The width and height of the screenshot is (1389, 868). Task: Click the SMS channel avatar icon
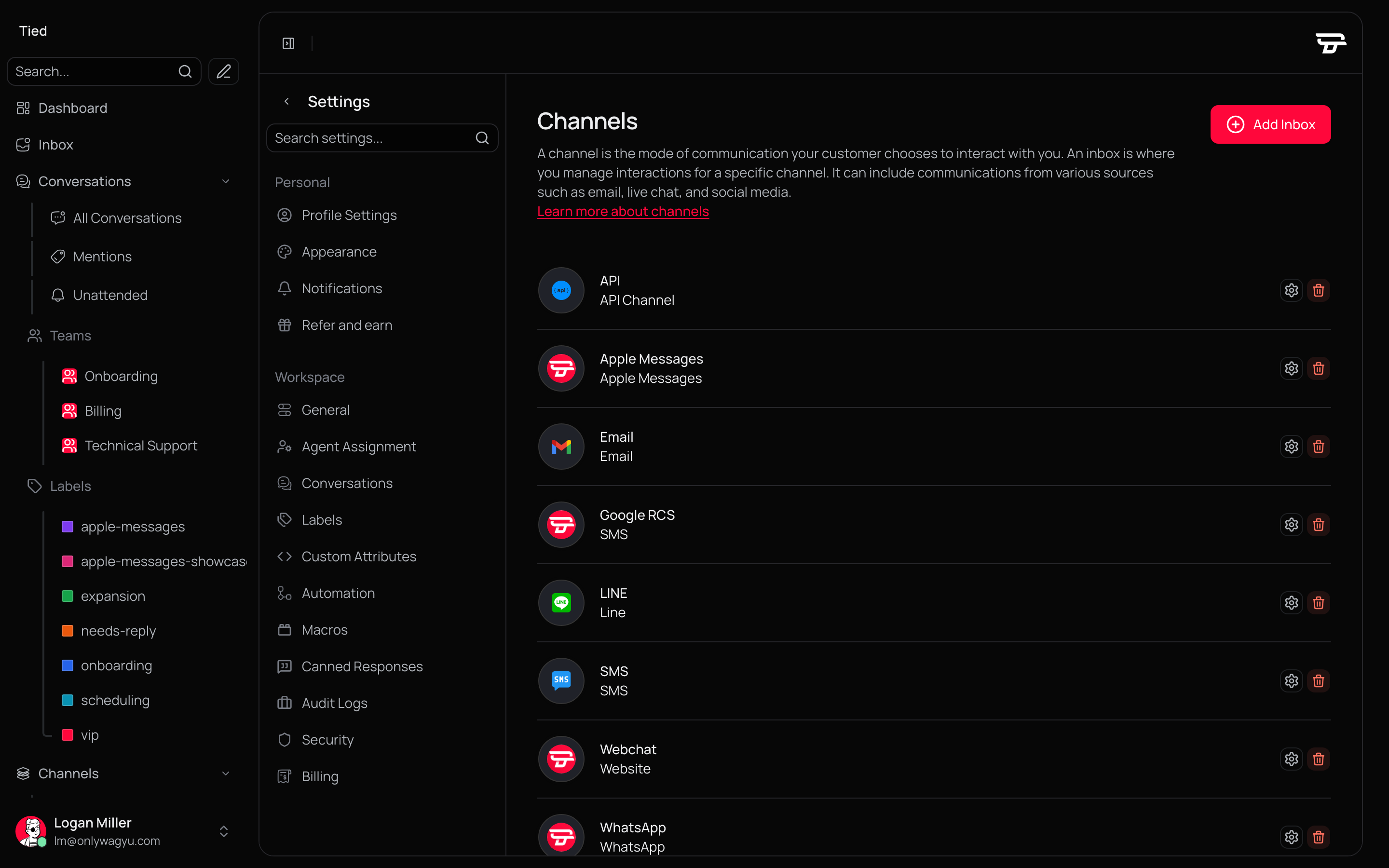coord(561,681)
